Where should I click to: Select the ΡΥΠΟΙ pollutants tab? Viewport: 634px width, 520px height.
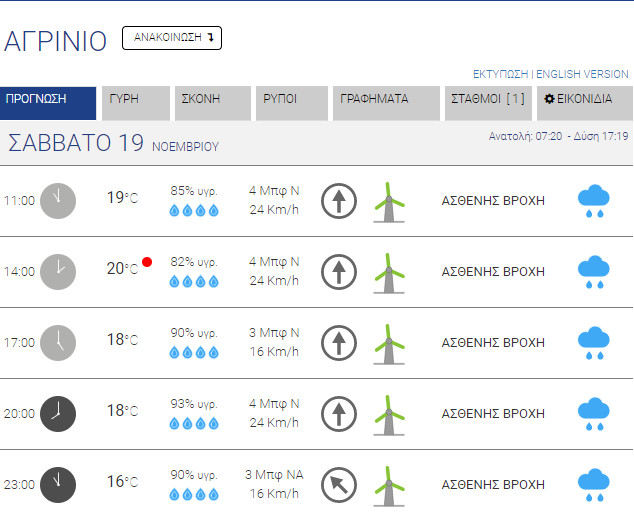291,99
